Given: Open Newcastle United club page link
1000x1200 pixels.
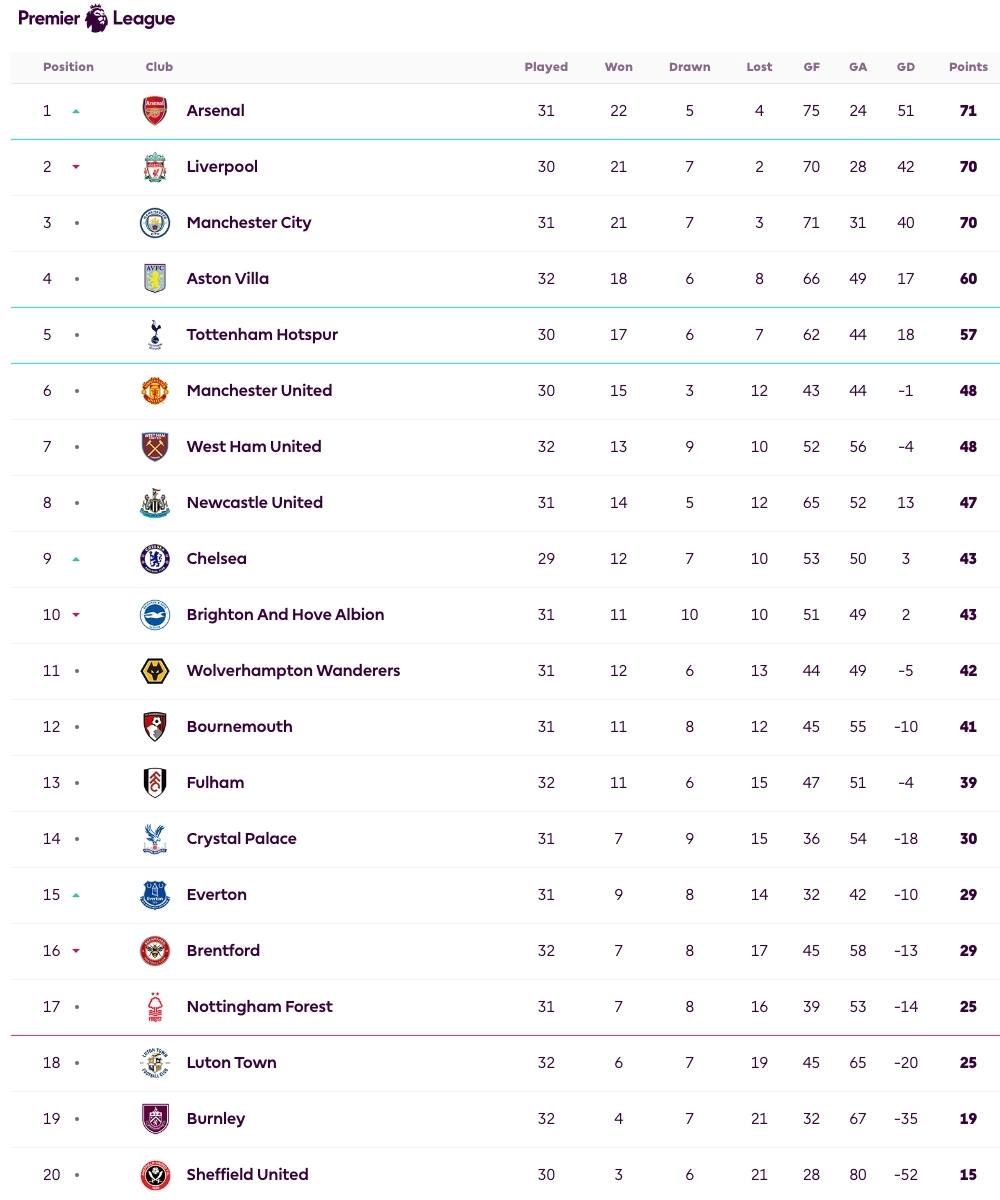Looking at the screenshot, I should point(254,503).
